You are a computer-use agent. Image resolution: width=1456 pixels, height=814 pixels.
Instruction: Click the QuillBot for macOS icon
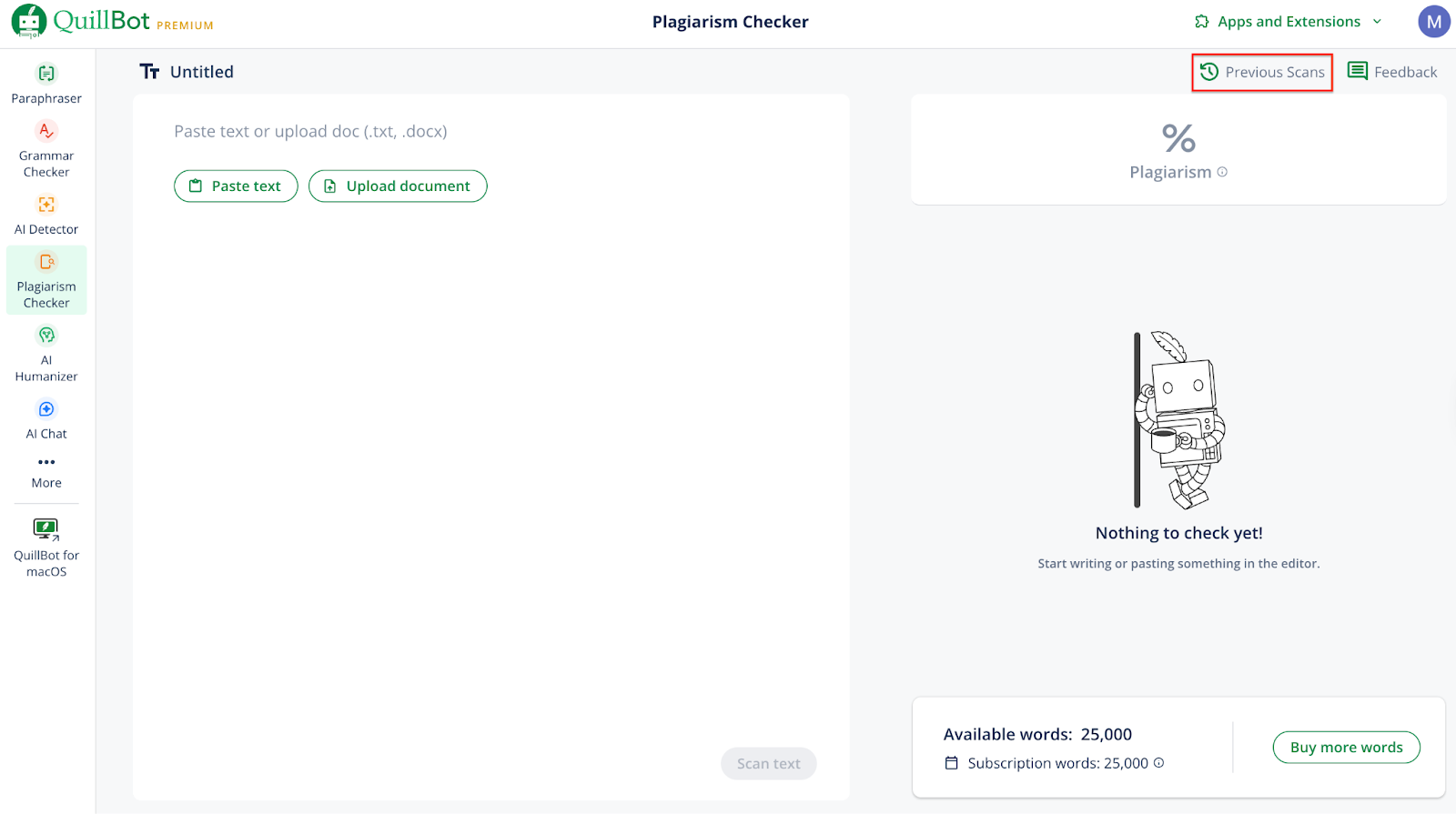(45, 529)
